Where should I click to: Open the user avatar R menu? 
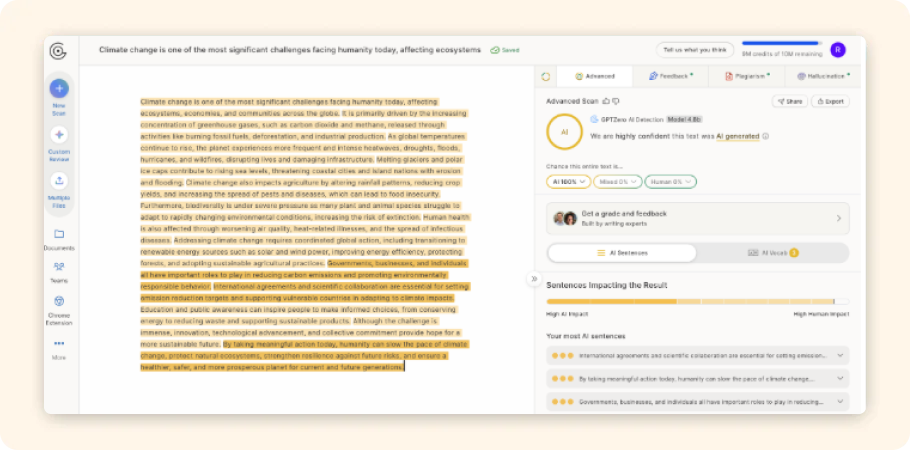(837, 50)
